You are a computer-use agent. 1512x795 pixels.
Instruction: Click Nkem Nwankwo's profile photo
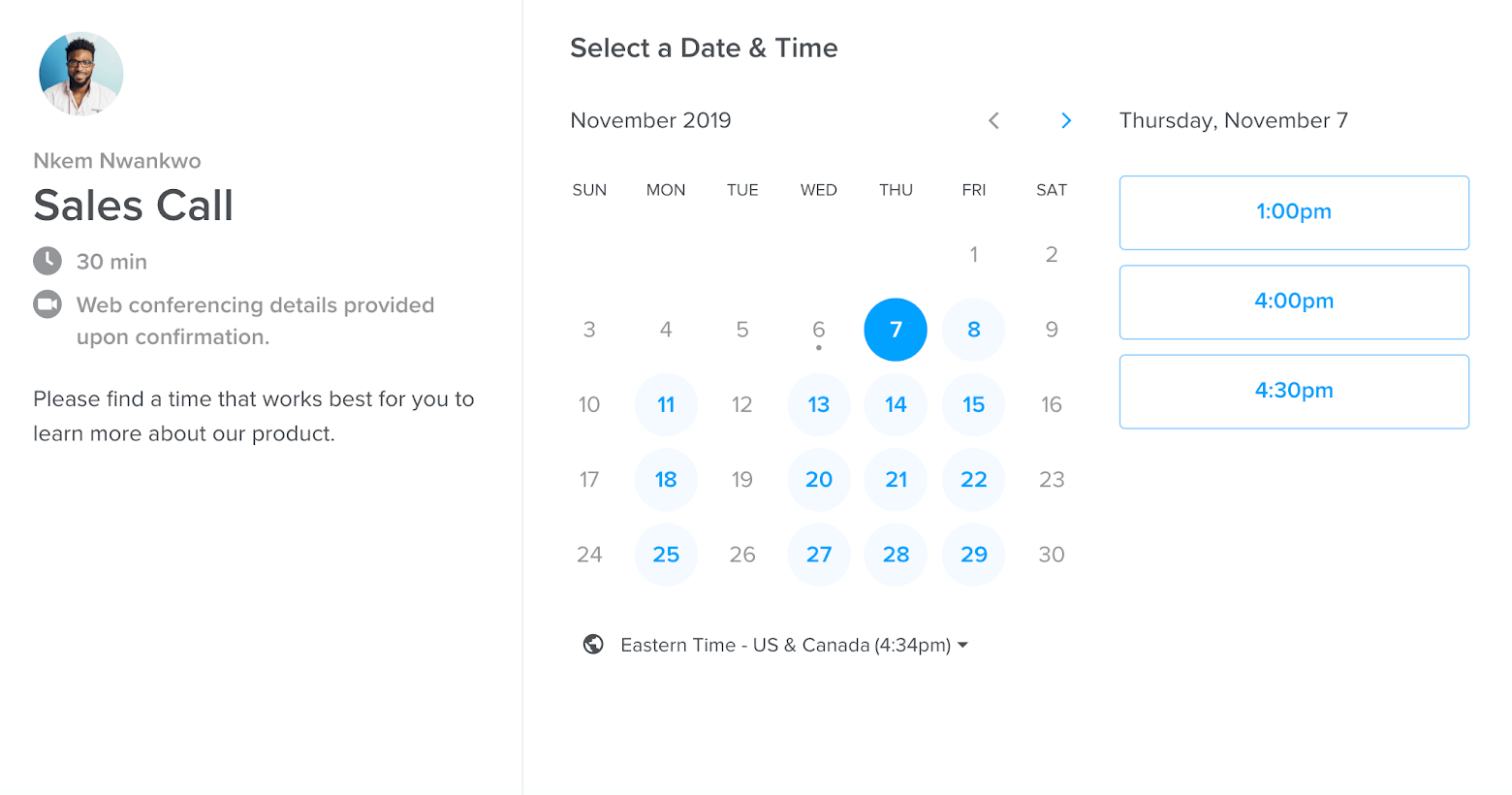[x=81, y=75]
